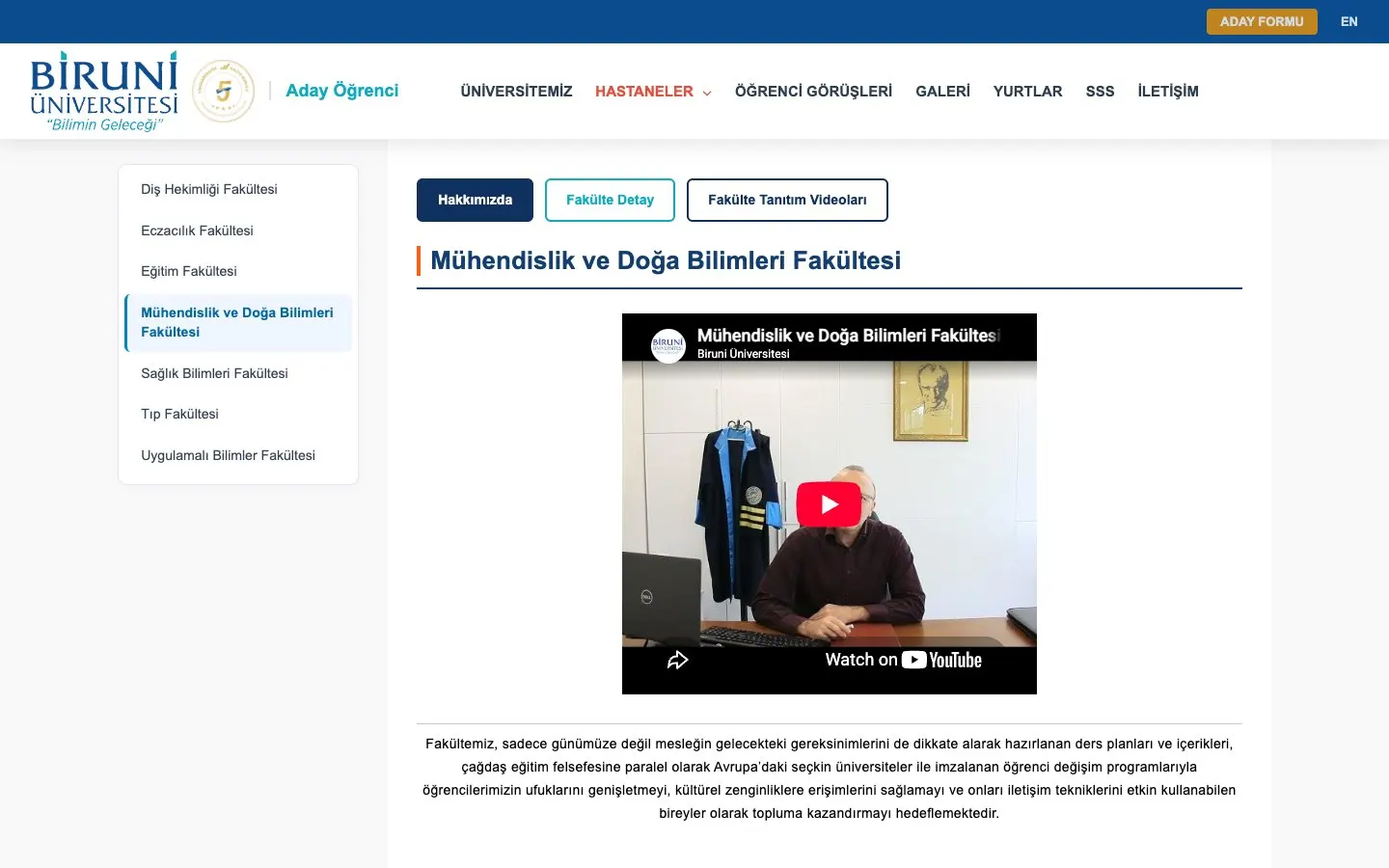Click the Aday Öğrenci link
The height and width of the screenshot is (868, 1389).
[x=341, y=91]
